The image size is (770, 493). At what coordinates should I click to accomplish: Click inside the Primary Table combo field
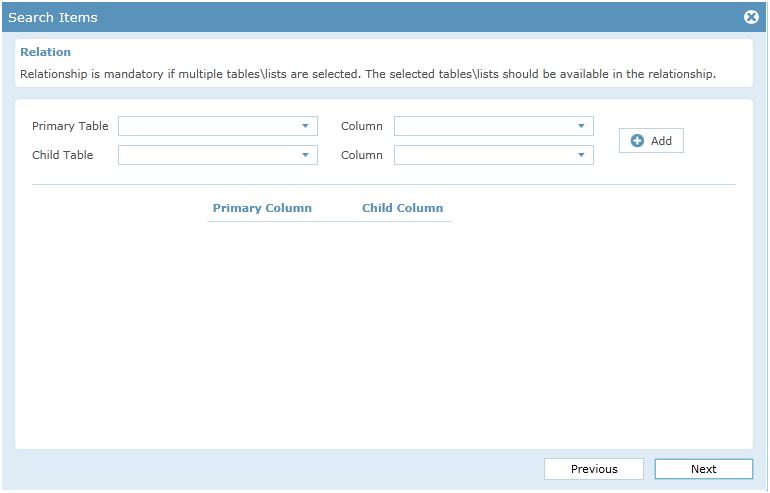click(x=218, y=126)
